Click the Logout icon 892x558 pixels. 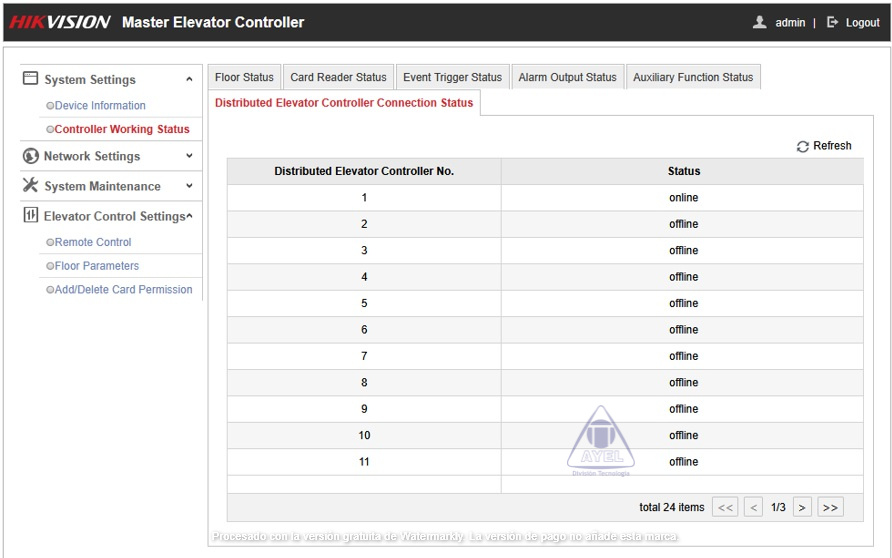pyautogui.click(x=833, y=22)
